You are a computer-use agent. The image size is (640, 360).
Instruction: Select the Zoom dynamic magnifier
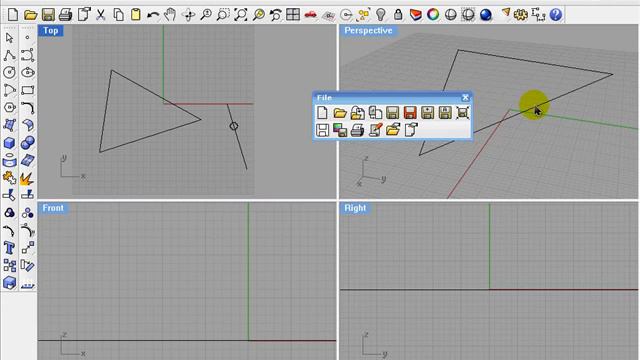206,15
